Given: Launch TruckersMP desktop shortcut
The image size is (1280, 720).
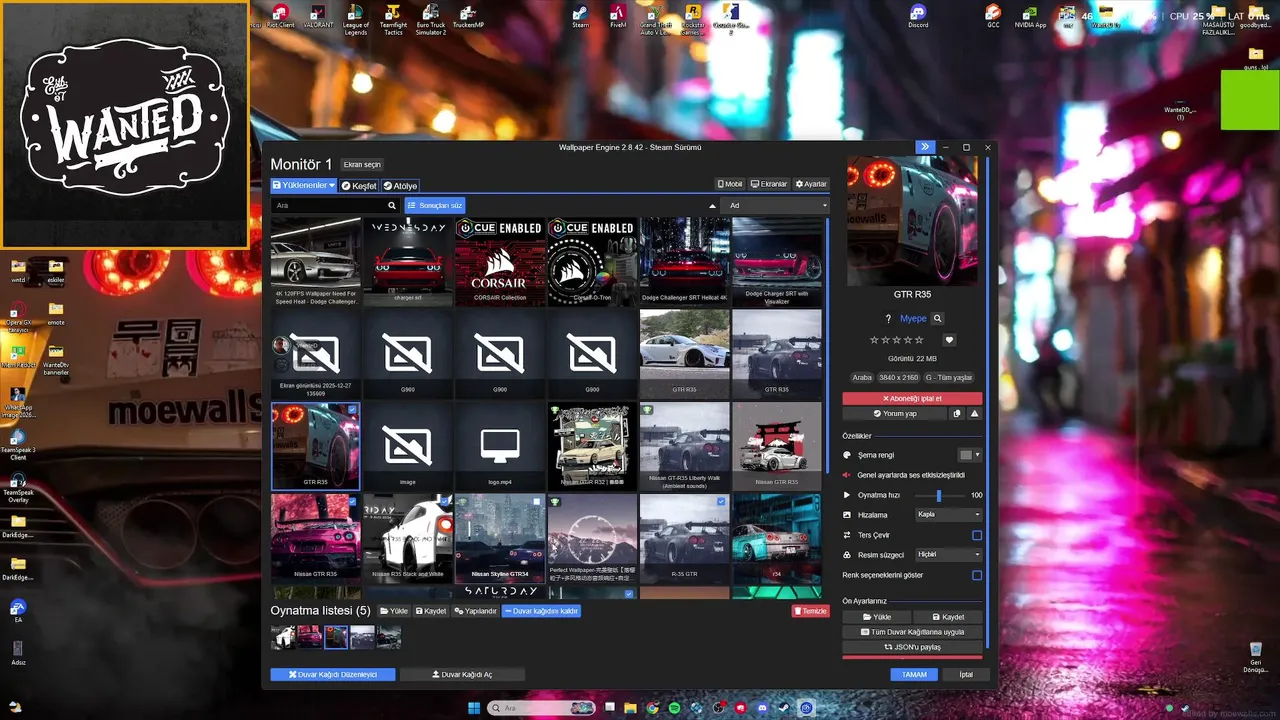Looking at the screenshot, I should (468, 16).
